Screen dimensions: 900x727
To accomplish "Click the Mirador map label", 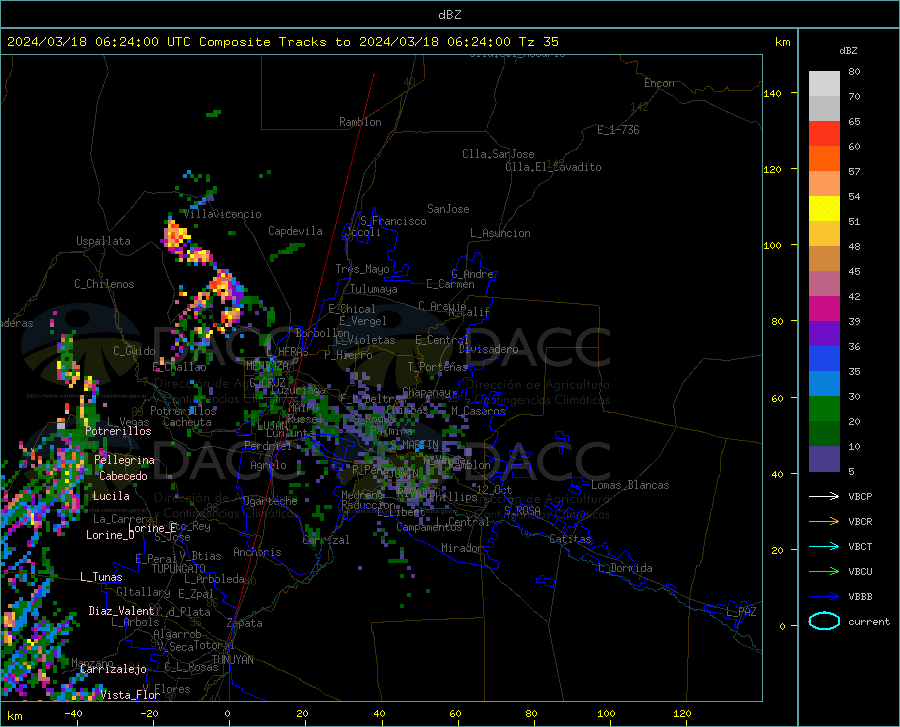I will 462,548.
